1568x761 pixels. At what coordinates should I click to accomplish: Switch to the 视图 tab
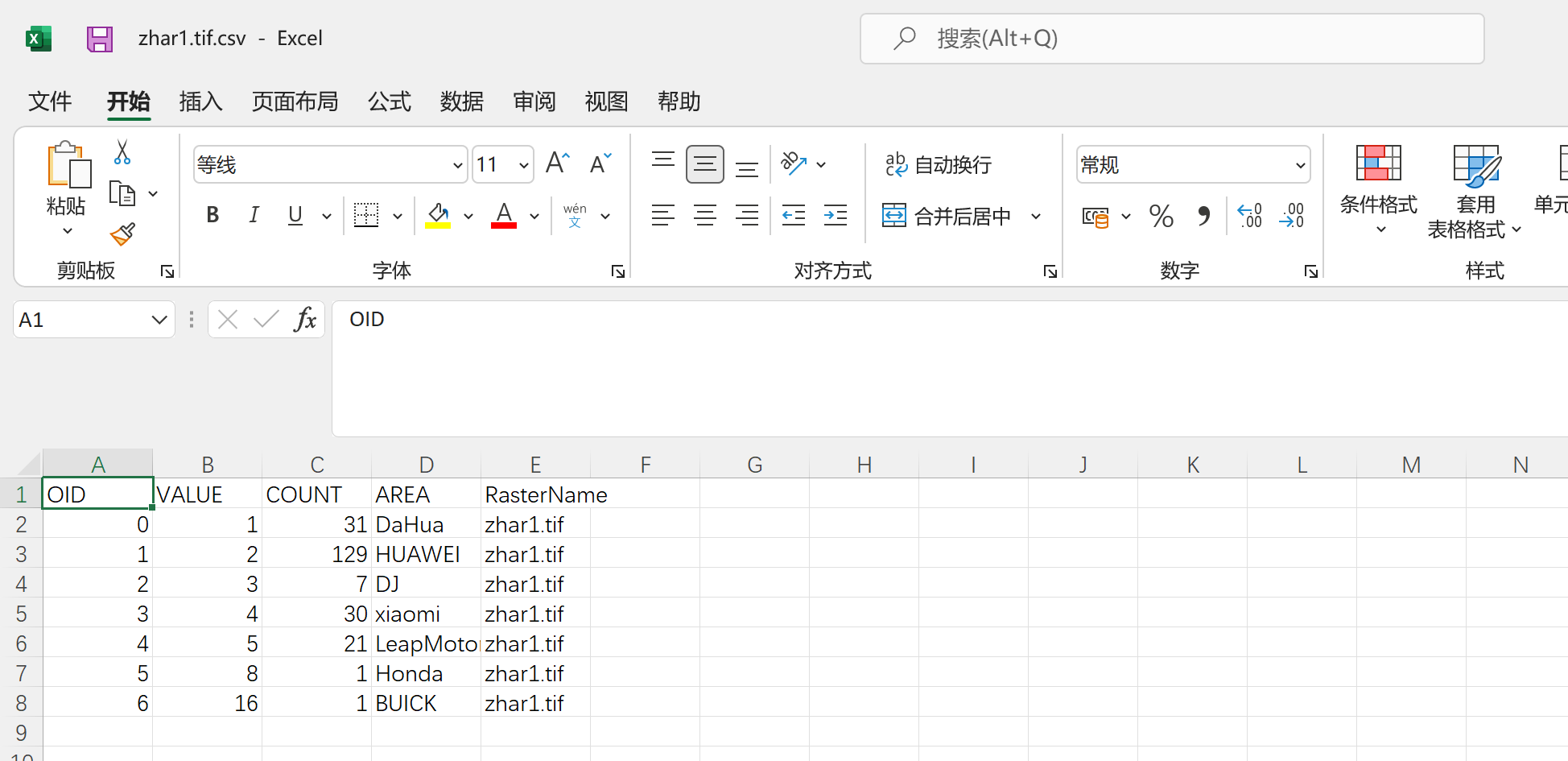pyautogui.click(x=606, y=101)
